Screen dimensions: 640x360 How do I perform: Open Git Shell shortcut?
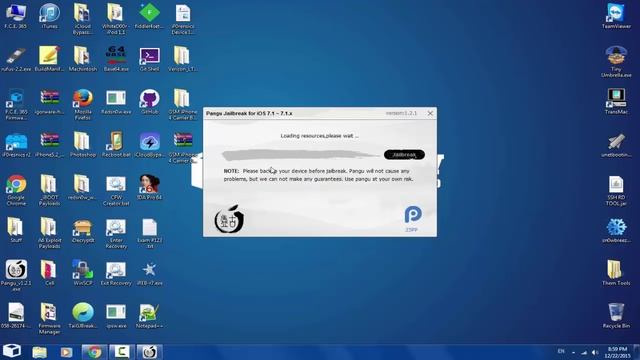coord(149,59)
